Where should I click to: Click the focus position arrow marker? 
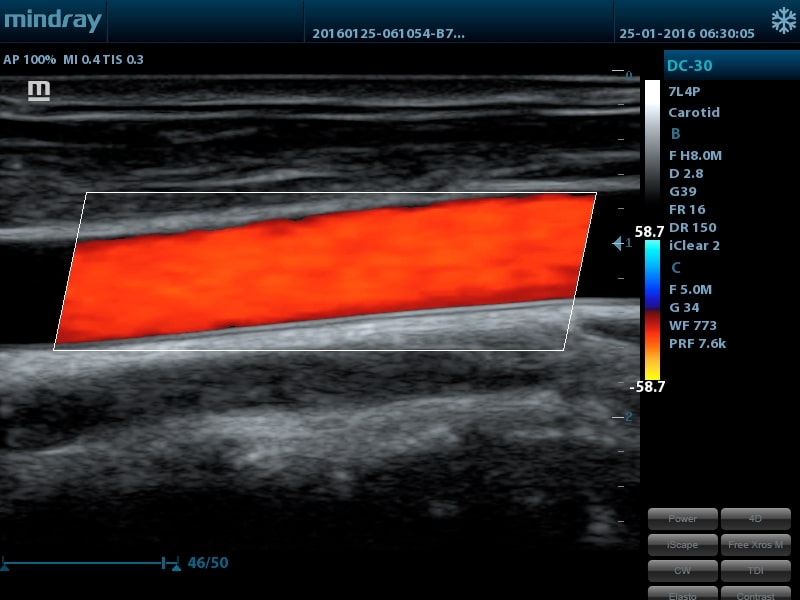click(x=618, y=243)
